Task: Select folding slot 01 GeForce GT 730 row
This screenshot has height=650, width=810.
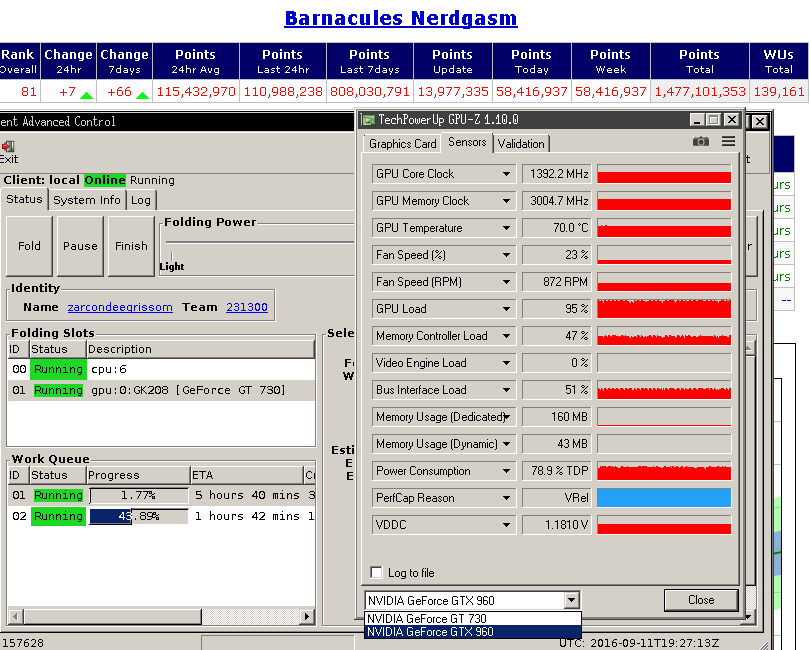Action: [161, 390]
